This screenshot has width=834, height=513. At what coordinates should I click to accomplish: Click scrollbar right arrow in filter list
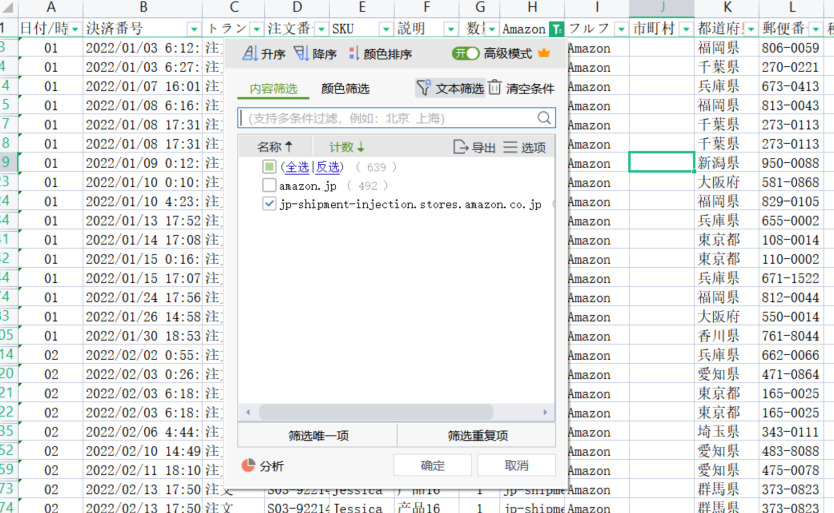pos(545,412)
